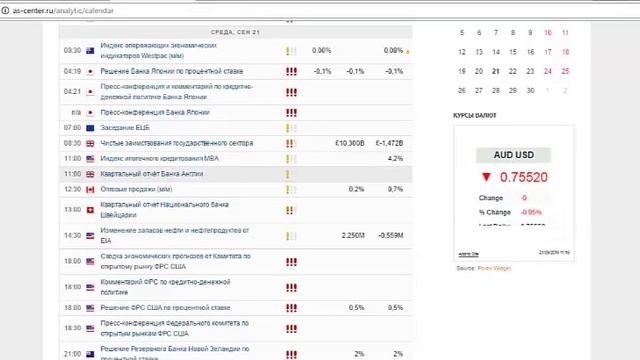Viewport: 640px width, 360px height.
Task: Click the red down arrow in rates widget
Action: 486,177
